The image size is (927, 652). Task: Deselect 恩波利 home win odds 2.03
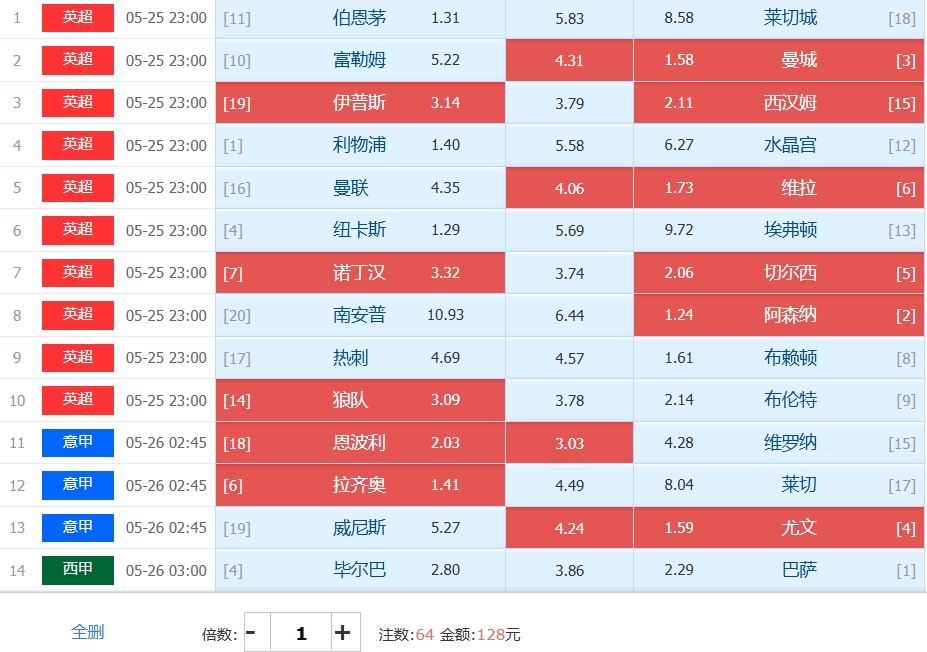pos(361,443)
